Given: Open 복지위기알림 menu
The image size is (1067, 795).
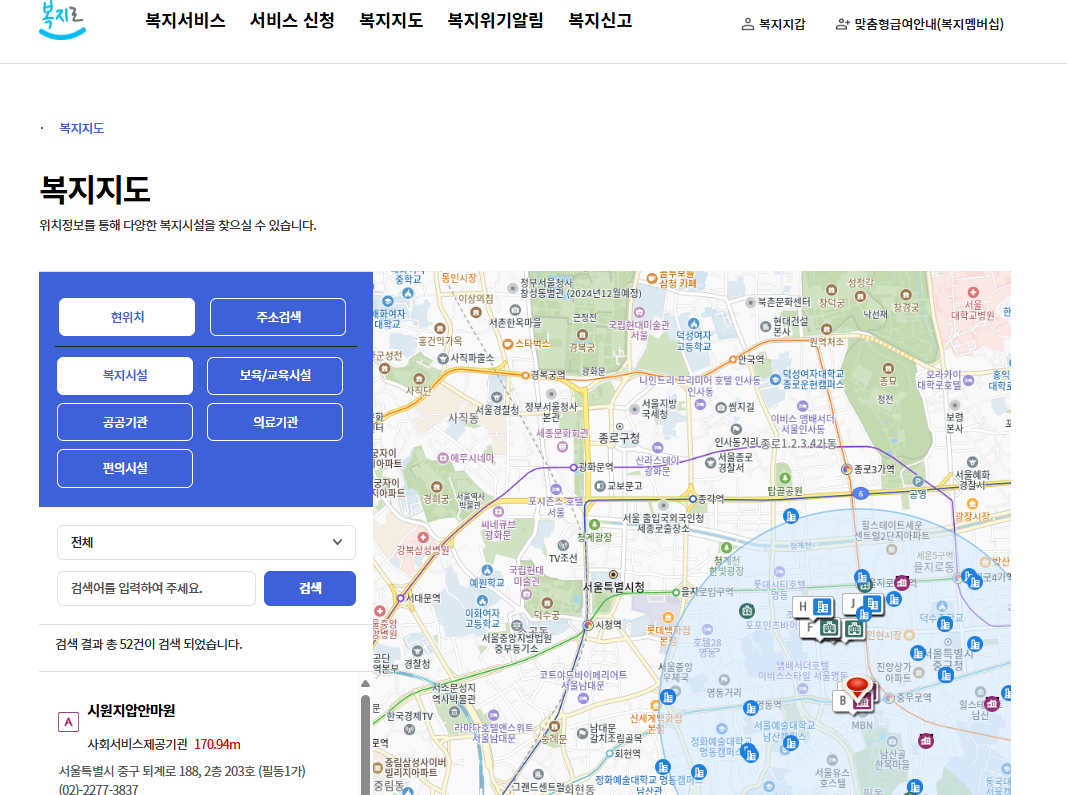Looking at the screenshot, I should [495, 20].
